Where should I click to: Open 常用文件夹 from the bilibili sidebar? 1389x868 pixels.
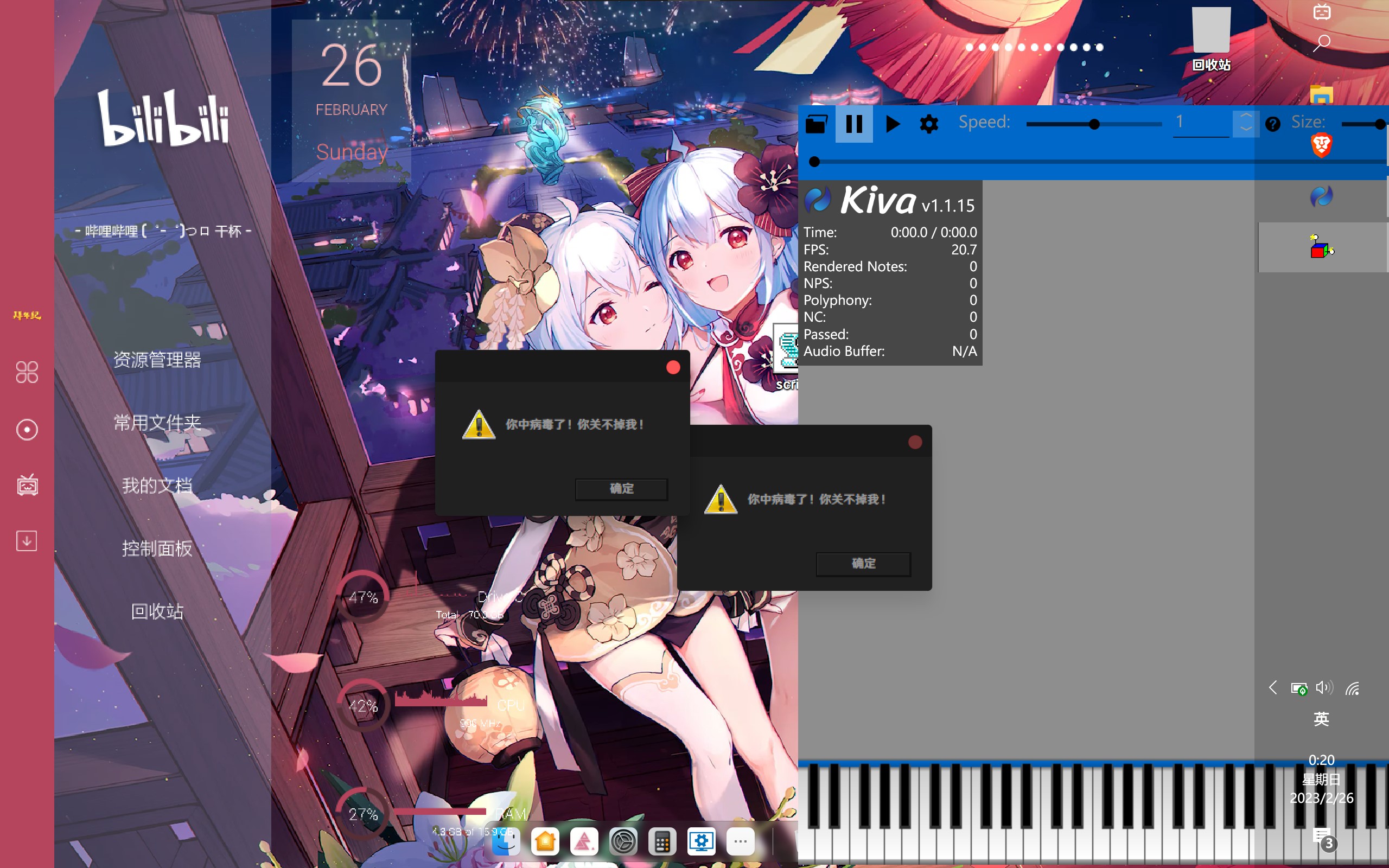tap(157, 423)
